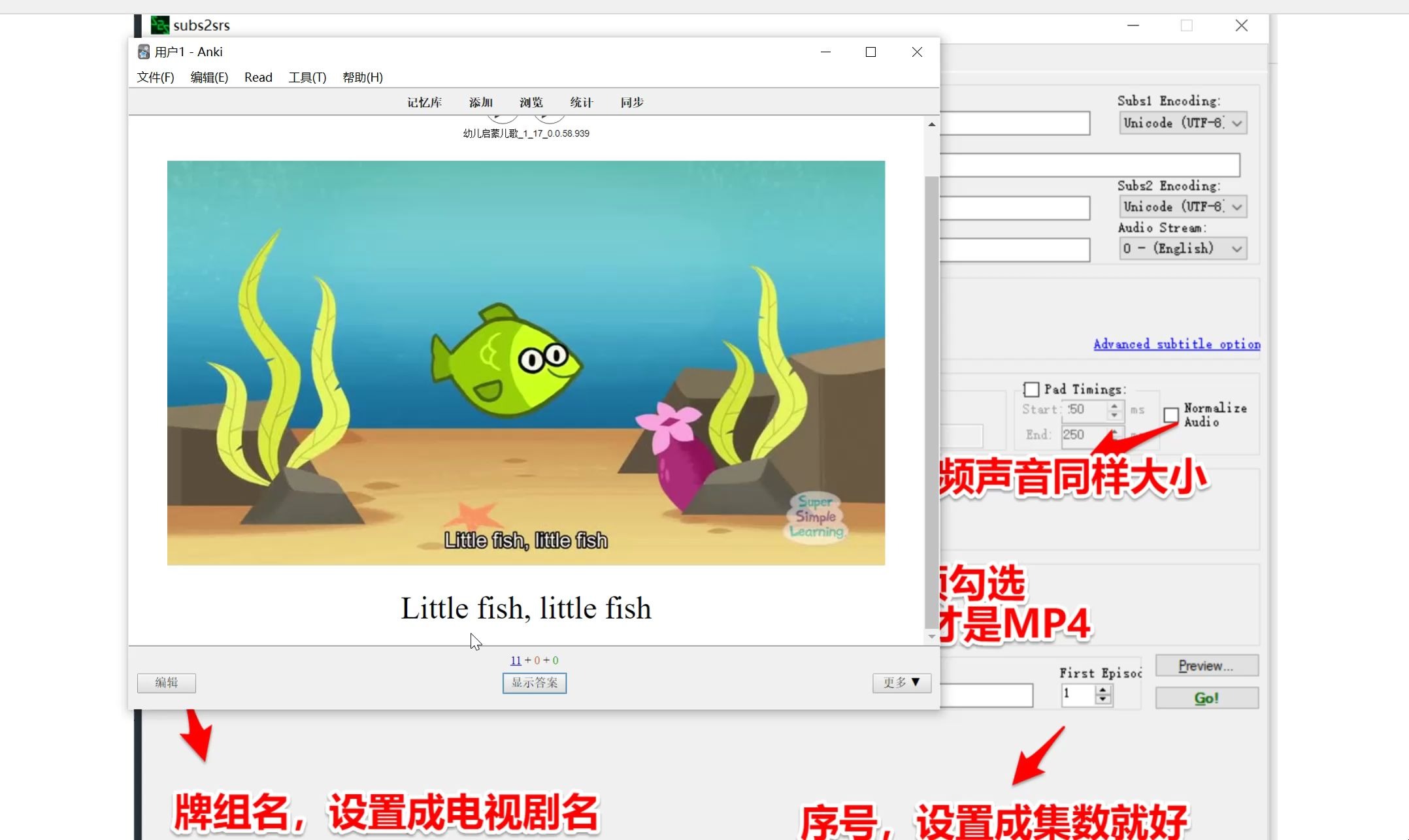This screenshot has height=840, width=1409.
Task: Open the 工具(T) menu
Action: pyautogui.click(x=307, y=77)
